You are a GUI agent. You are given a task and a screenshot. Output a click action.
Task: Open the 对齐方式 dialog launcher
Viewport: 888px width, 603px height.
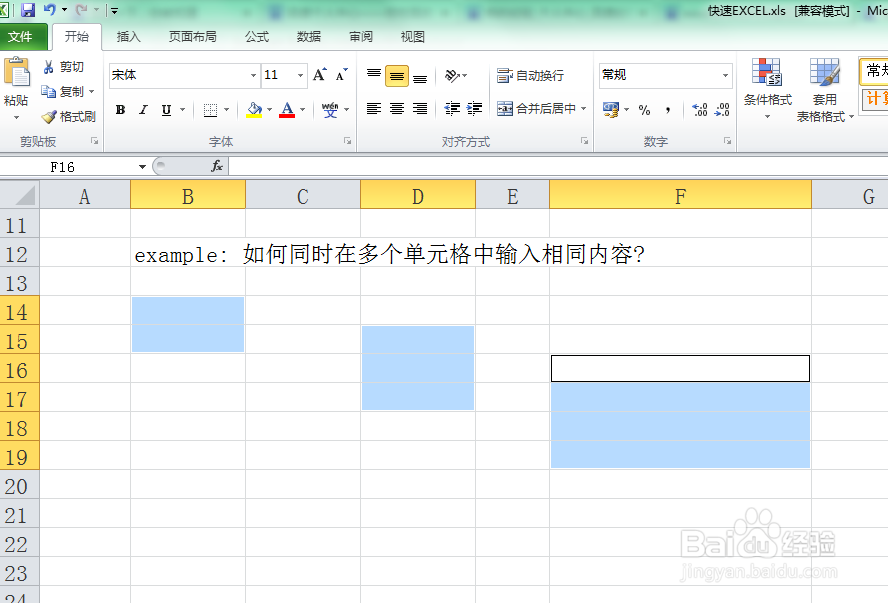coord(584,141)
